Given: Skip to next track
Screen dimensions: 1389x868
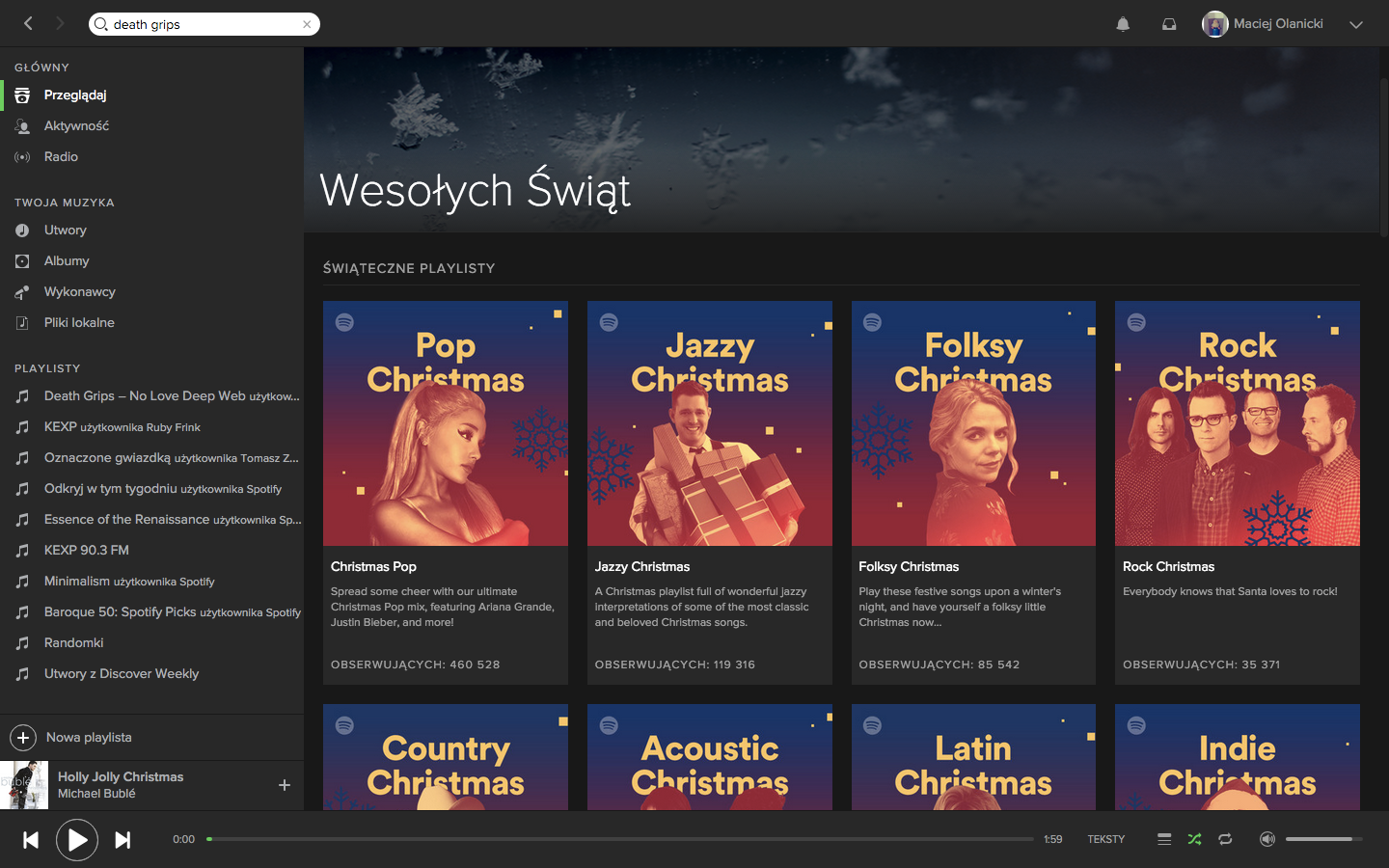Looking at the screenshot, I should click(123, 840).
